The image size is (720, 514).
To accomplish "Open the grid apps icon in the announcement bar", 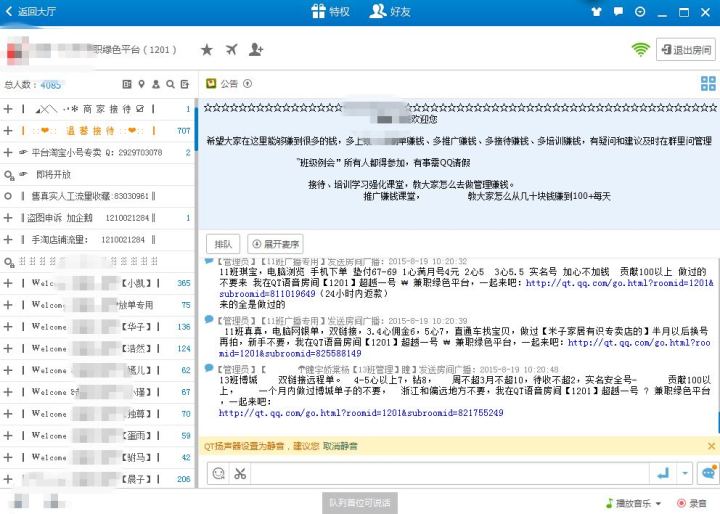I will coord(708,84).
